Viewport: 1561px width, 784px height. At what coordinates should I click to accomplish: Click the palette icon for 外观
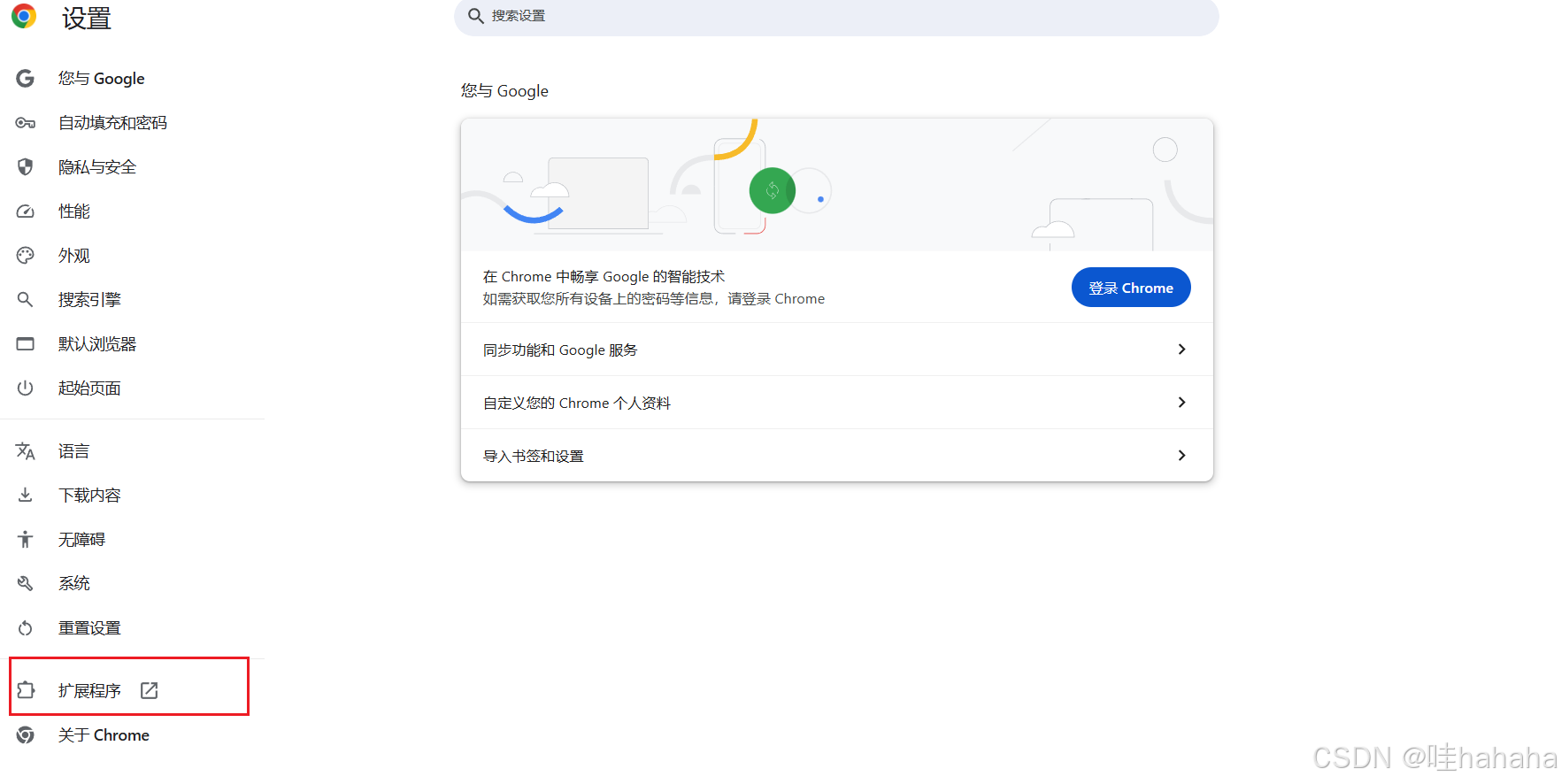coord(26,256)
